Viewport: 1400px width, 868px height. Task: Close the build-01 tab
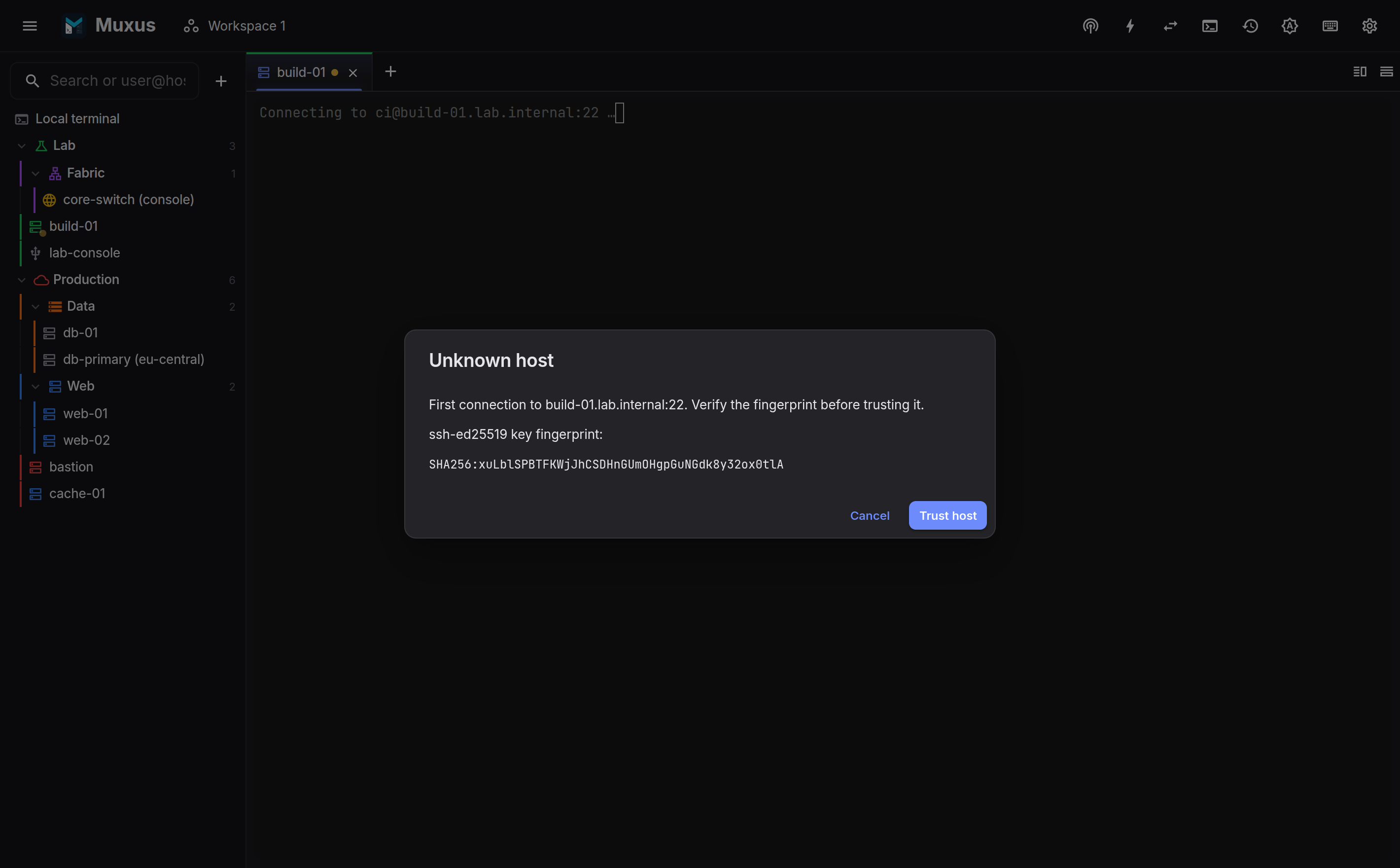(x=353, y=73)
